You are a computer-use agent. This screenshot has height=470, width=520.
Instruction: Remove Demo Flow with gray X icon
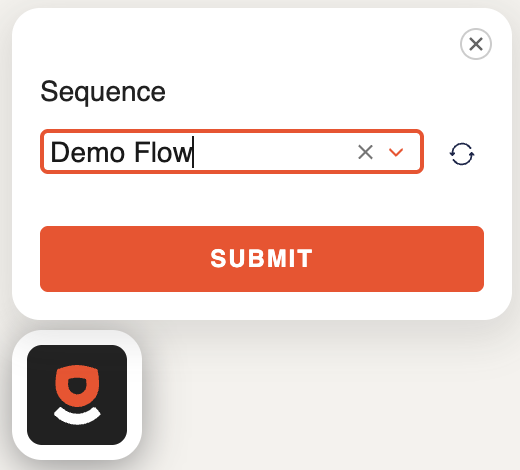(x=365, y=152)
